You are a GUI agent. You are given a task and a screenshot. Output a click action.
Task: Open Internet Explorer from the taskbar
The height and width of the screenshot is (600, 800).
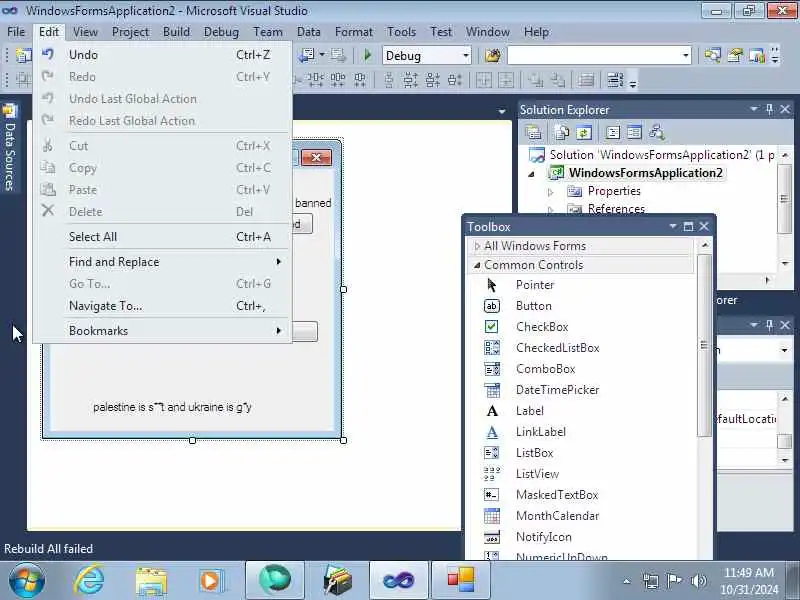pos(89,580)
